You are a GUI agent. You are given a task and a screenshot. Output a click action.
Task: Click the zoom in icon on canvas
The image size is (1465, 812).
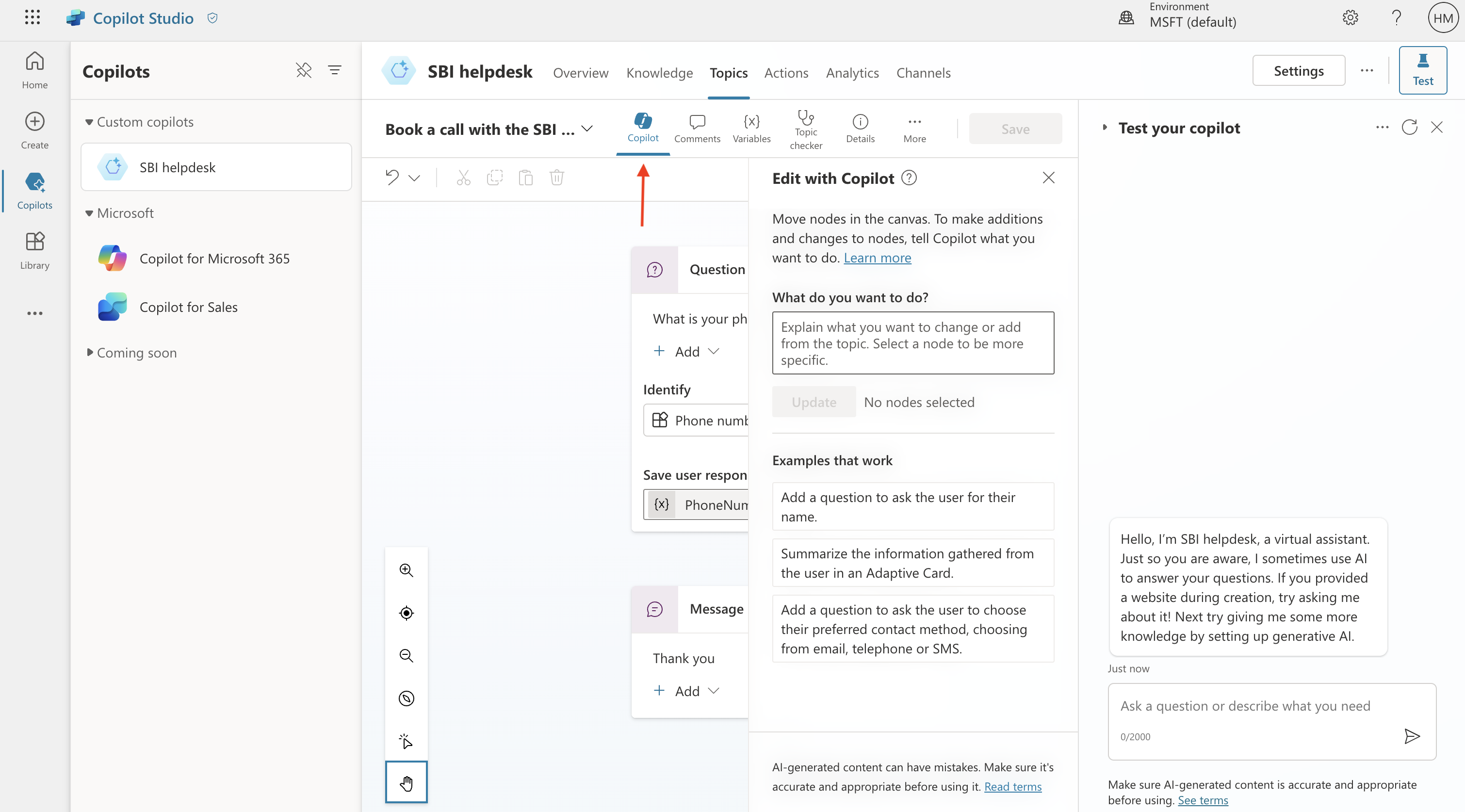point(407,570)
